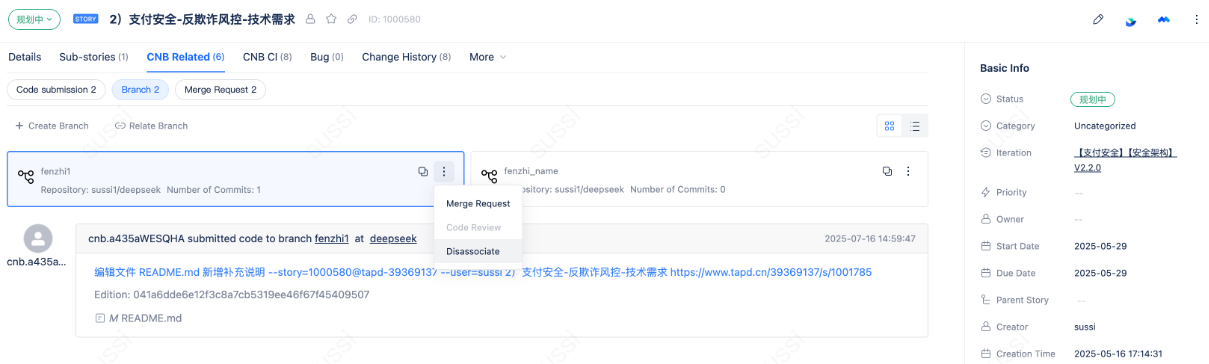This screenshot has height=364, width=1209.
Task: Choose Disassociate from the context menu
Action: coord(473,251)
